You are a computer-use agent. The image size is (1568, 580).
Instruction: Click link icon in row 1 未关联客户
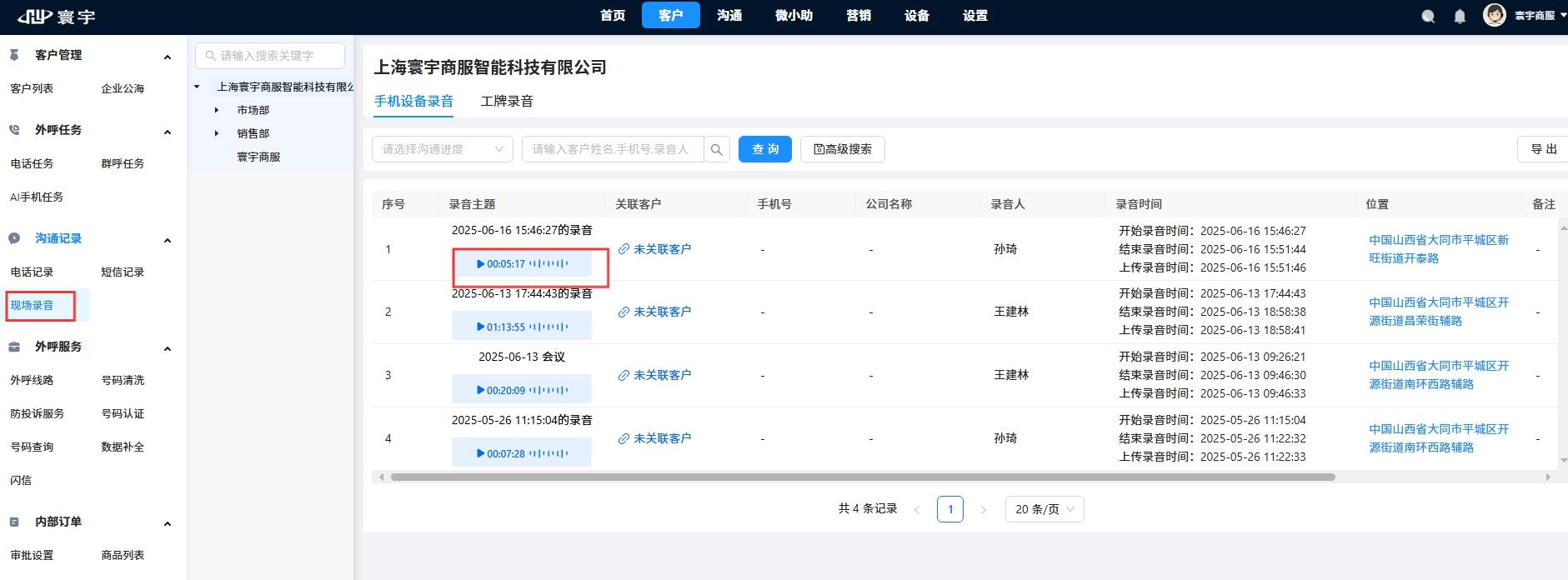tap(624, 249)
